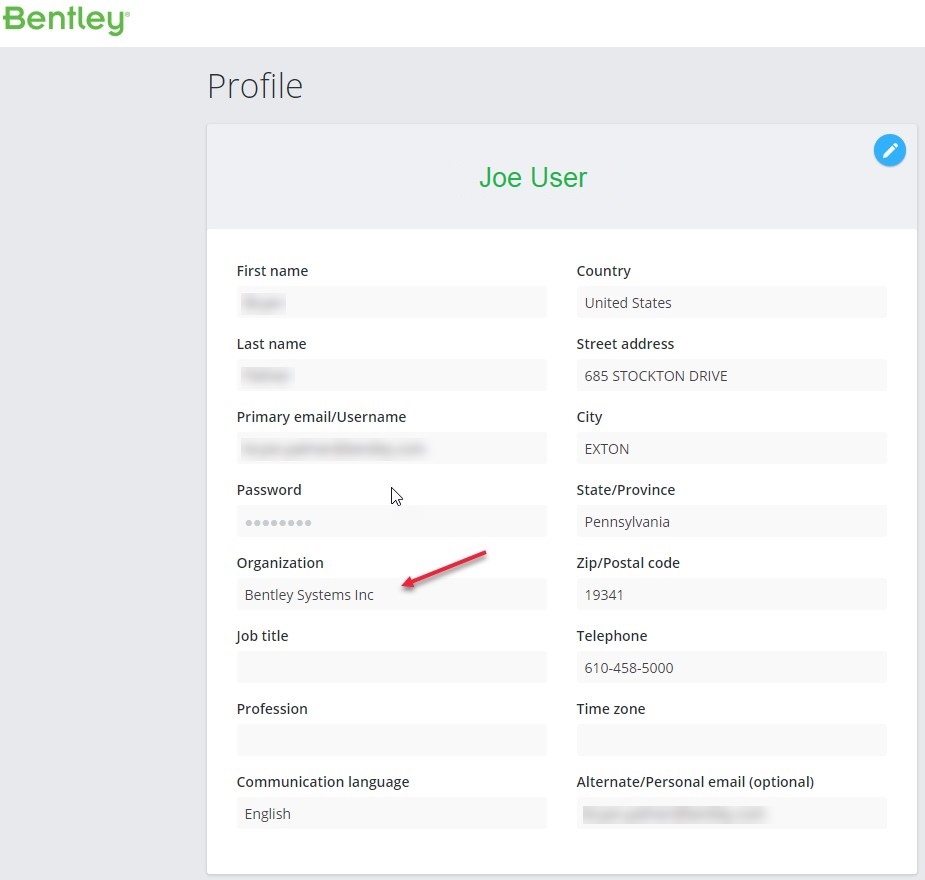Screen dimensions: 925x880
Task: Click the empty Profession field
Action: point(391,740)
